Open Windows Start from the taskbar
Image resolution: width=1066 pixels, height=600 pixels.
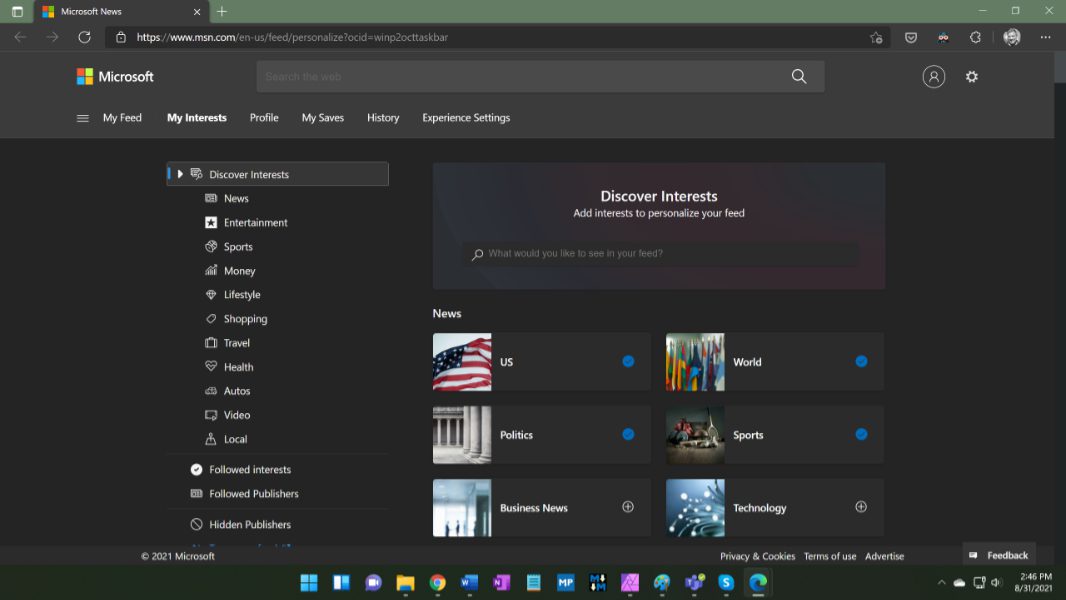click(x=309, y=582)
